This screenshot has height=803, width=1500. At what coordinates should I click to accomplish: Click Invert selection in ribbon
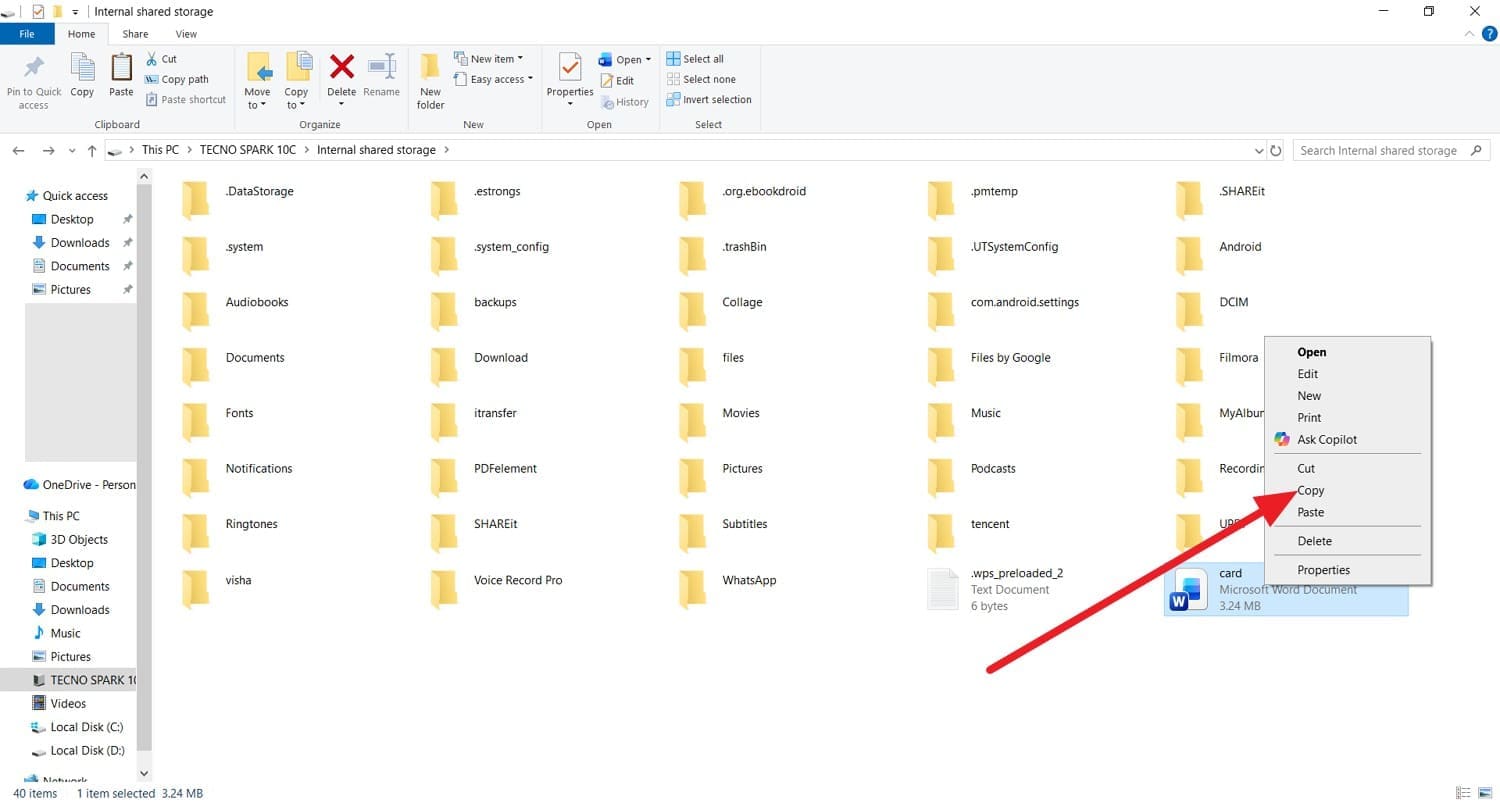(708, 99)
